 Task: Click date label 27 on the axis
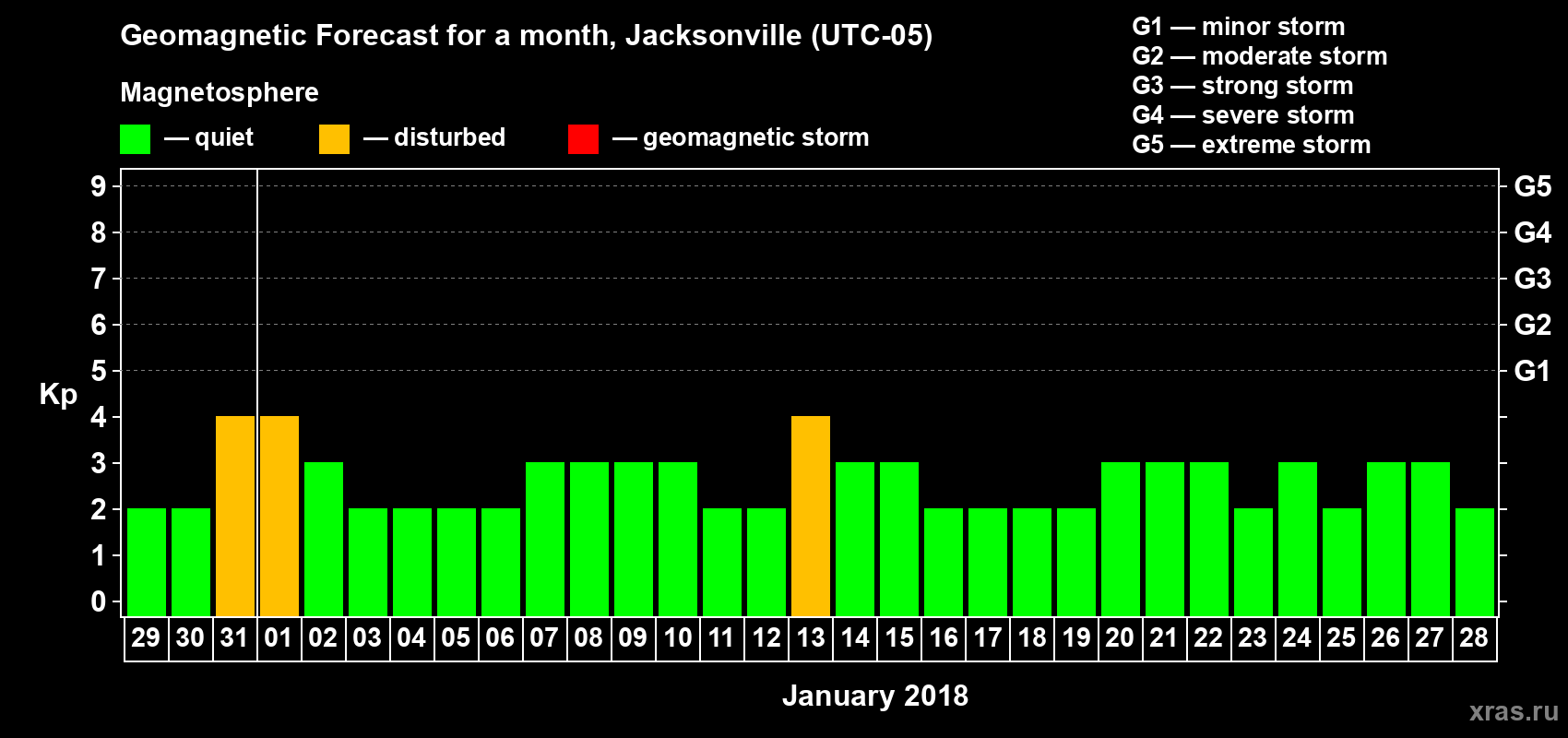point(1430,637)
